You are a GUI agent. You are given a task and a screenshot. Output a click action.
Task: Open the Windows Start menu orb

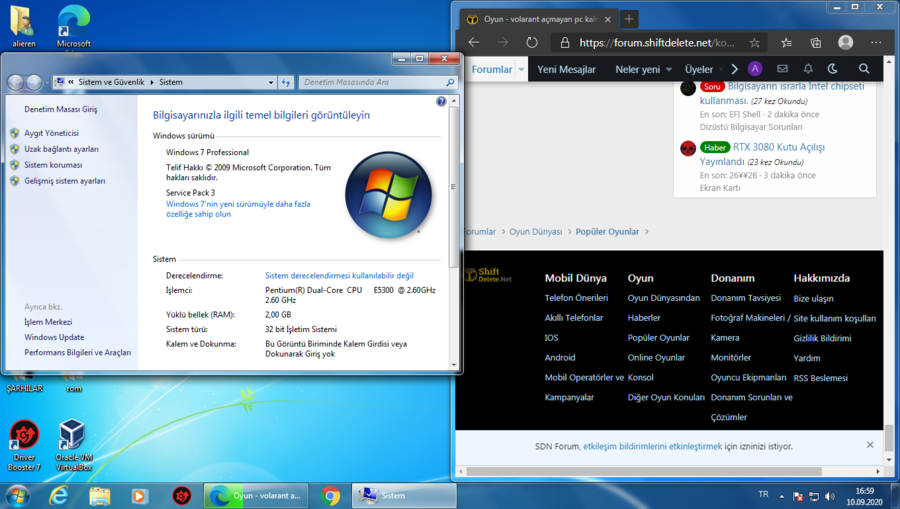[17, 496]
